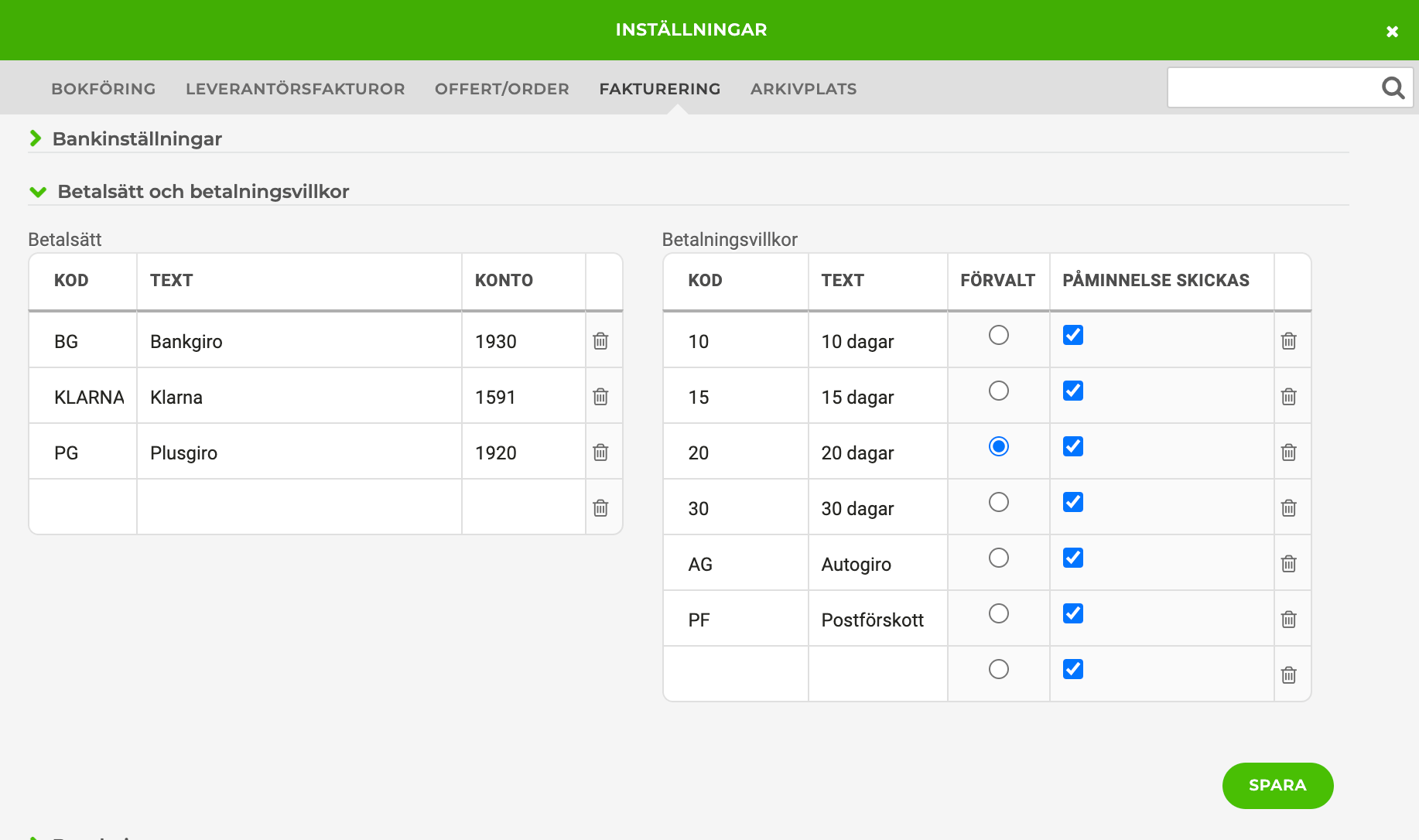Image resolution: width=1419 pixels, height=840 pixels.
Task: Set 10 dagar as default term
Action: point(998,335)
